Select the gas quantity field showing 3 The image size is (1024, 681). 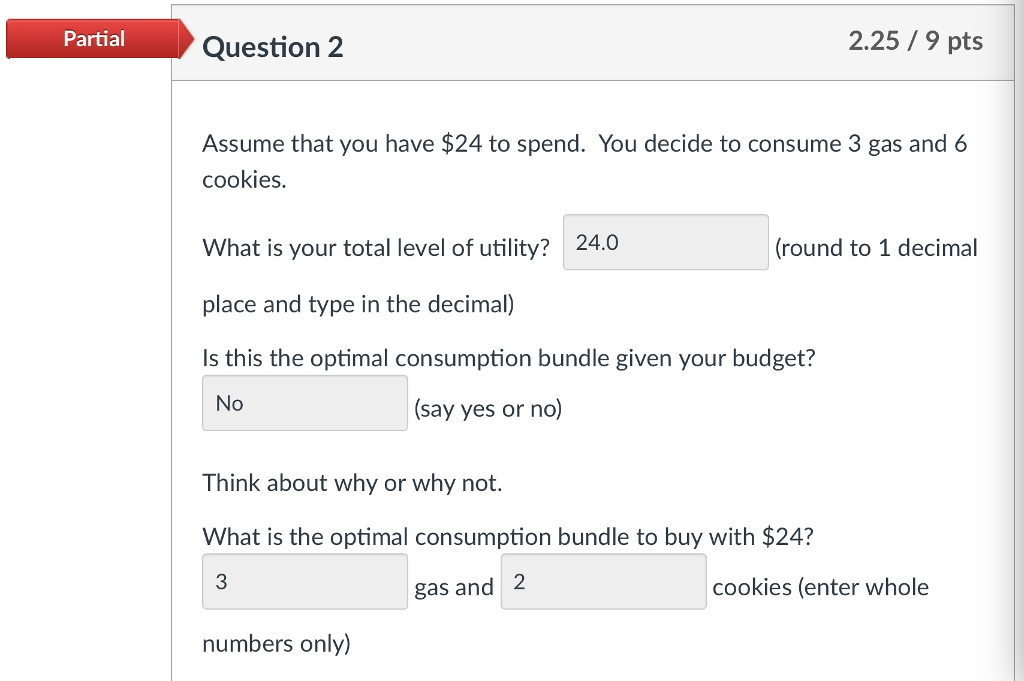click(304, 581)
